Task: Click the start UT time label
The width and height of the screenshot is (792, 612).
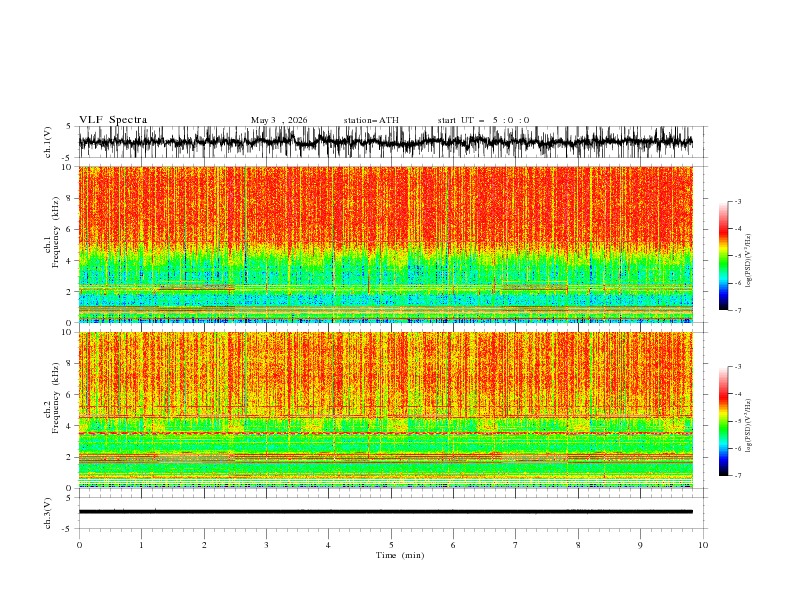Action: 483,120
